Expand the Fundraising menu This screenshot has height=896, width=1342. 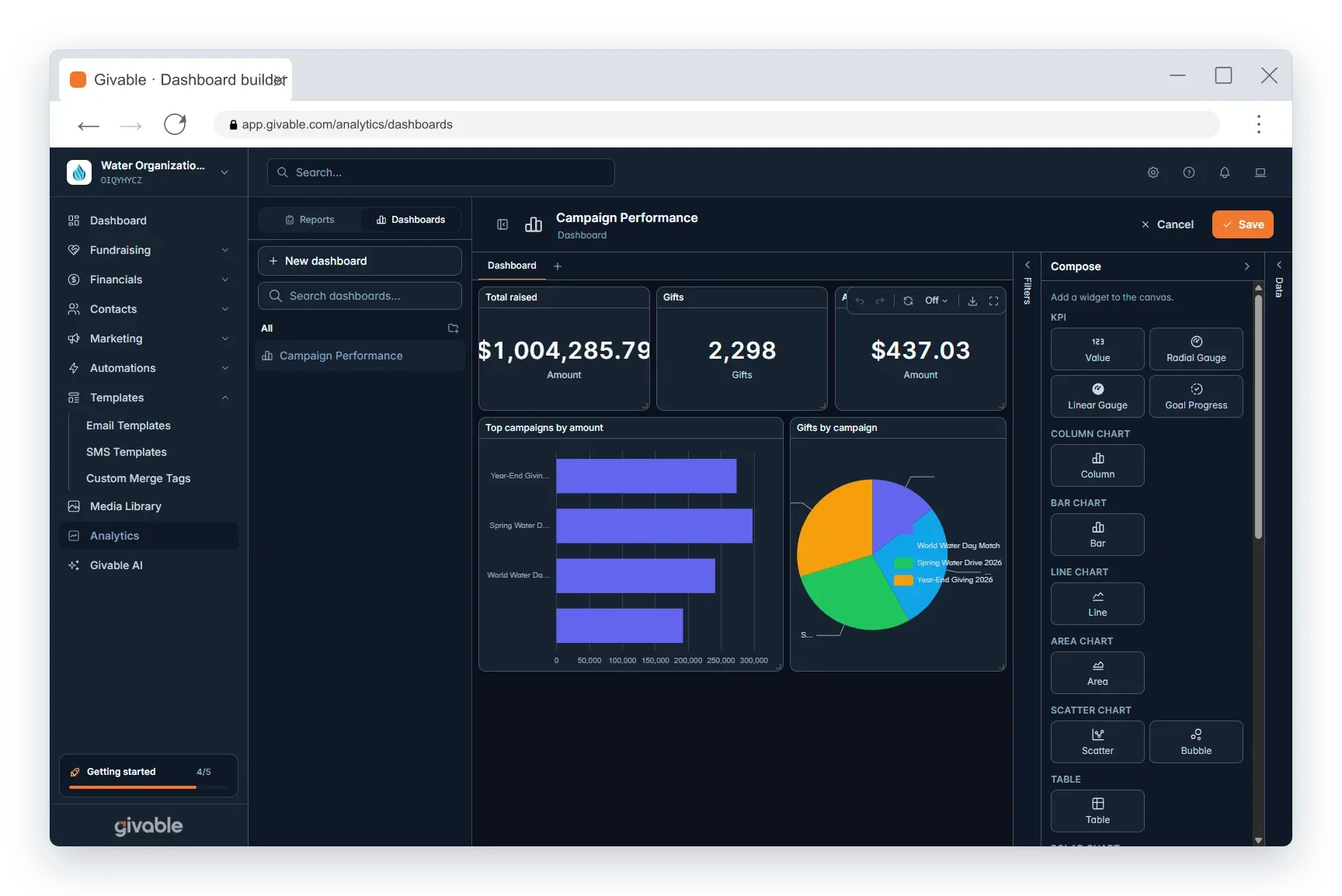148,250
